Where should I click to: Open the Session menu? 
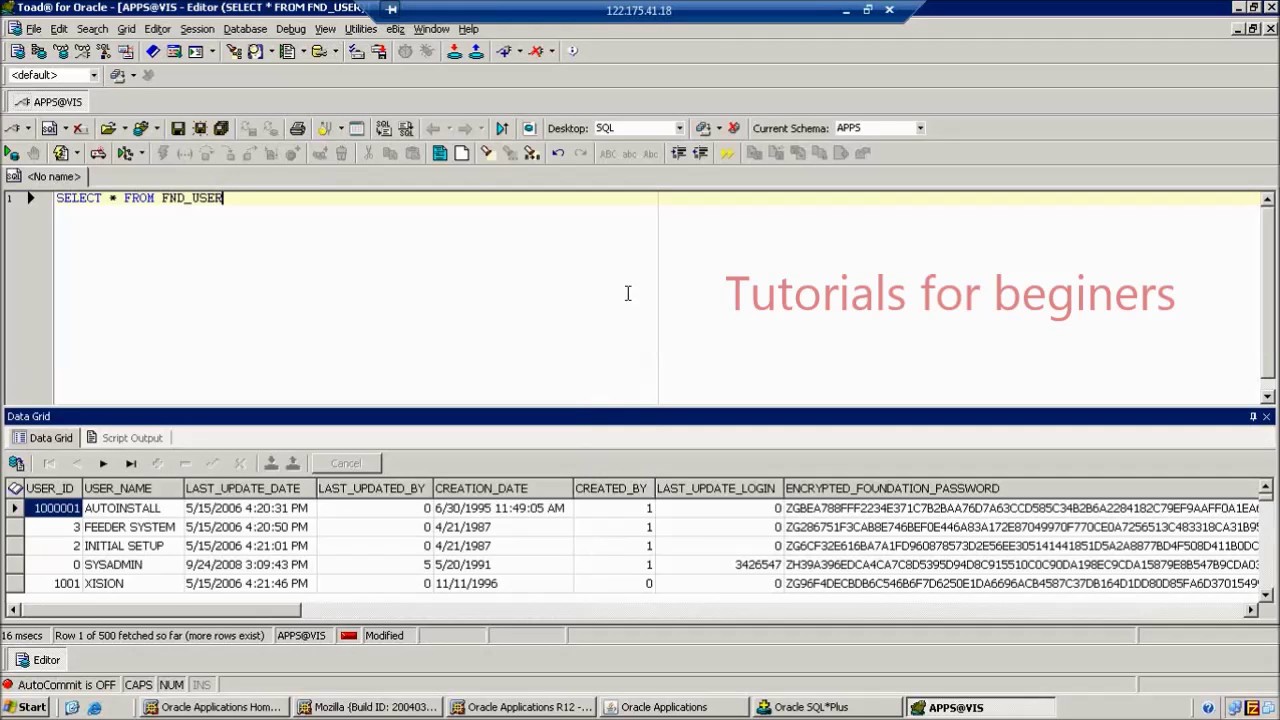pos(197,29)
